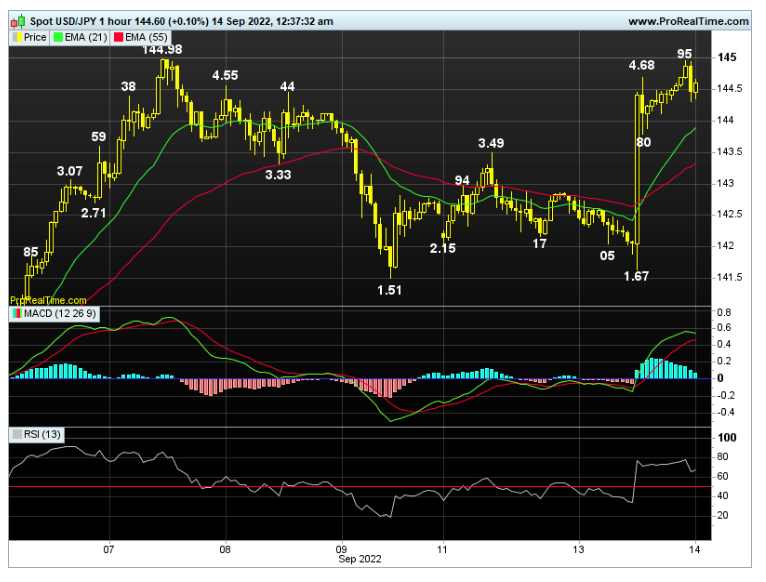Screen dimensions: 766x582
Task: Click the 'Sep 2022' month label
Action: [x=360, y=559]
